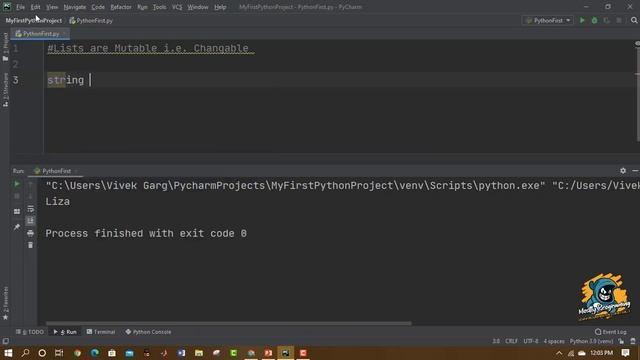This screenshot has height=360, width=640.
Task: Toggle scroll to end in Run output
Action: [x=31, y=221]
